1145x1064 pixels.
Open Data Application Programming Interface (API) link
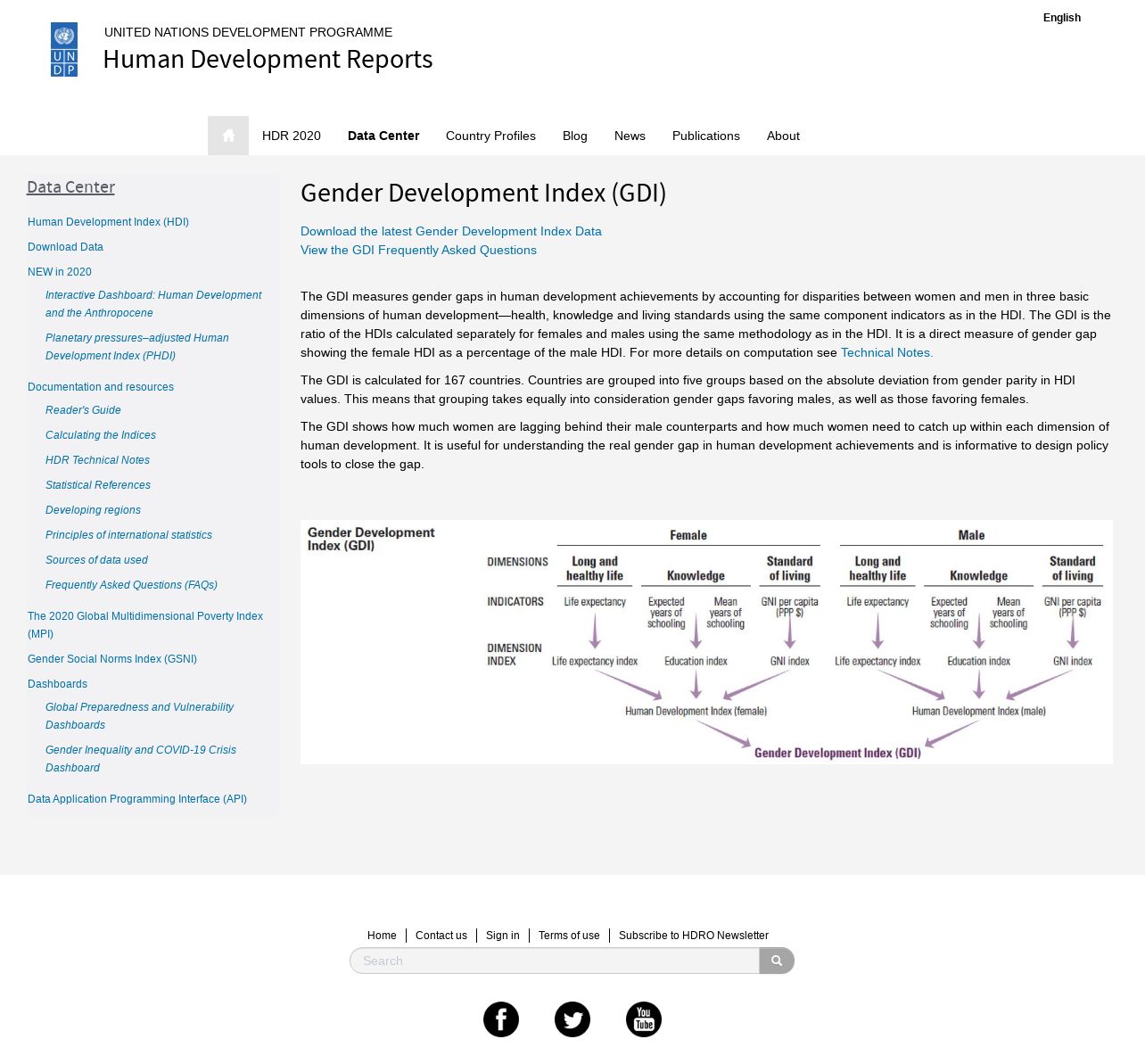(137, 799)
